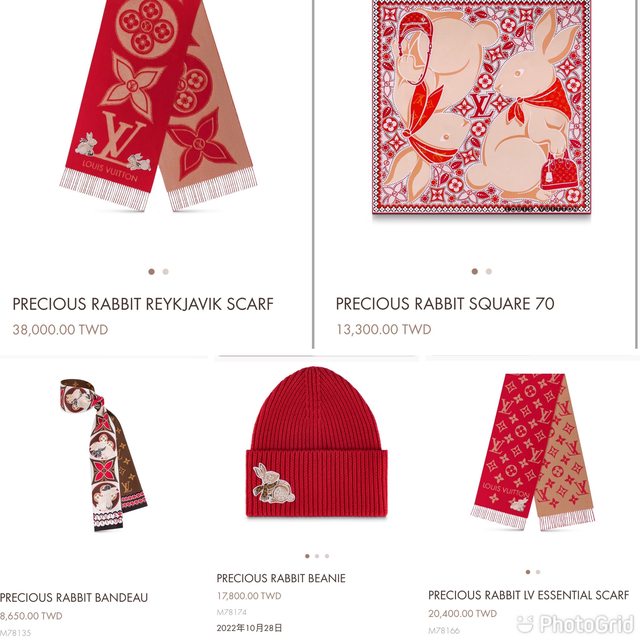Image resolution: width=640 pixels, height=640 pixels.
Task: Select first carousel dot under Square 70
Action: (x=475, y=271)
